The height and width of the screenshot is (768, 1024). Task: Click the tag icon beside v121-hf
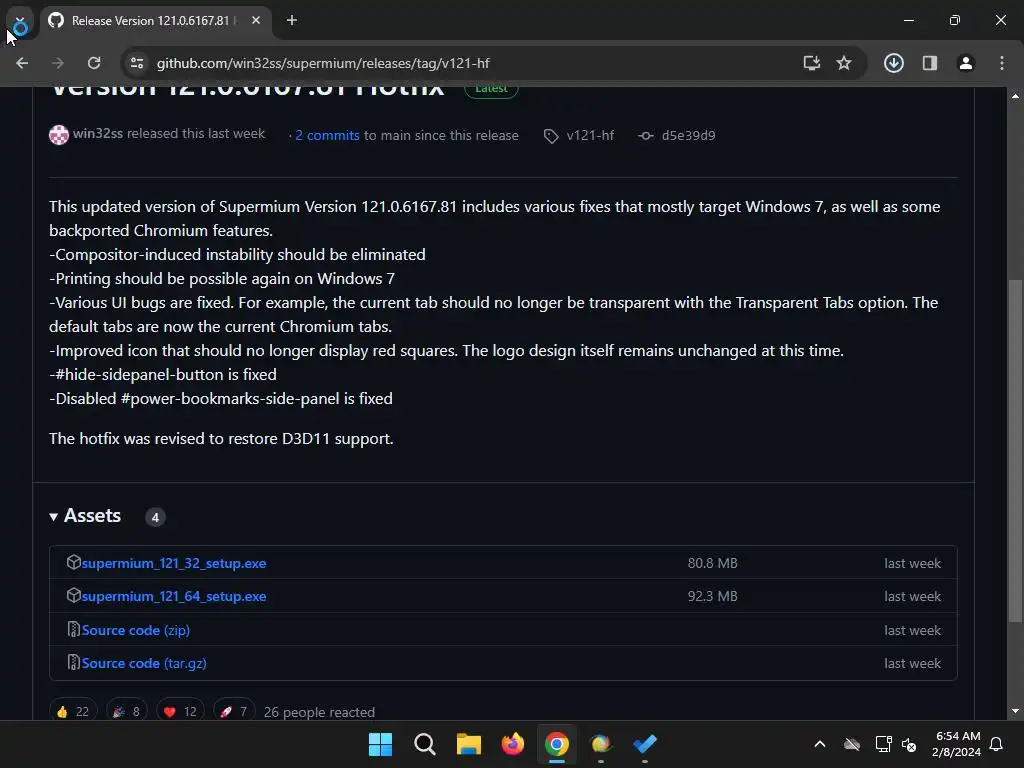coord(551,136)
